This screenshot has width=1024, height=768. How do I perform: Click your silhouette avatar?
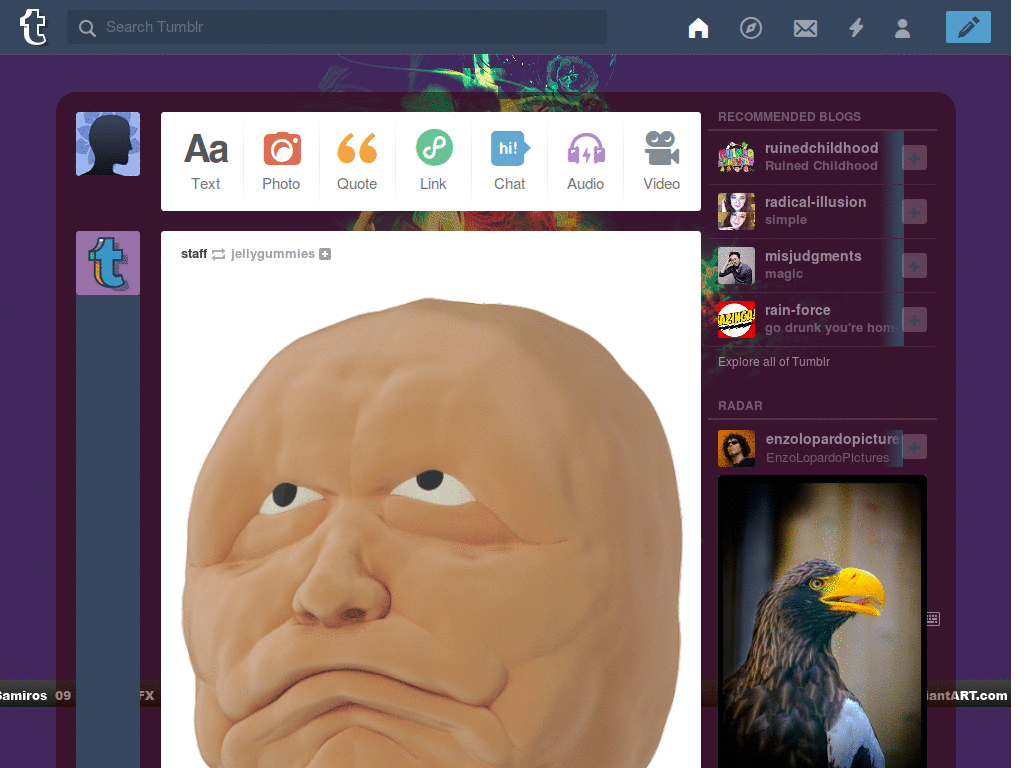108,144
